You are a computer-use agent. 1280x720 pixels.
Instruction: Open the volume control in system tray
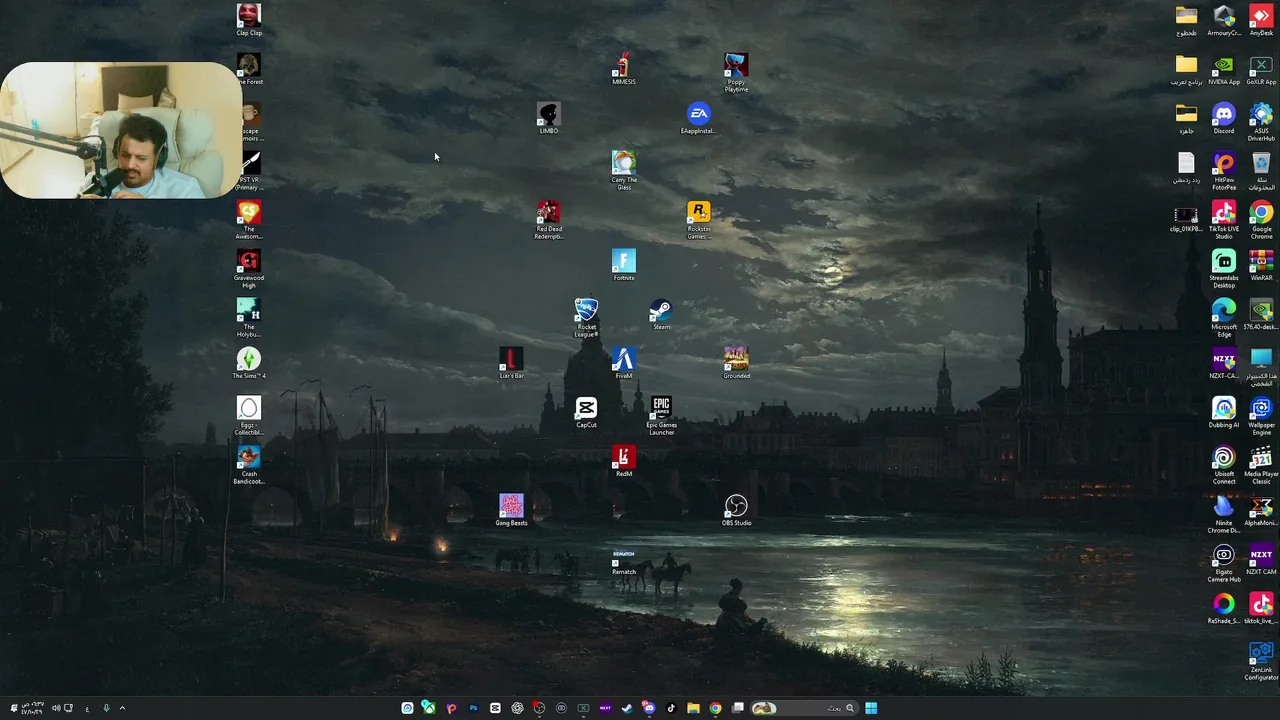pyautogui.click(x=56, y=708)
